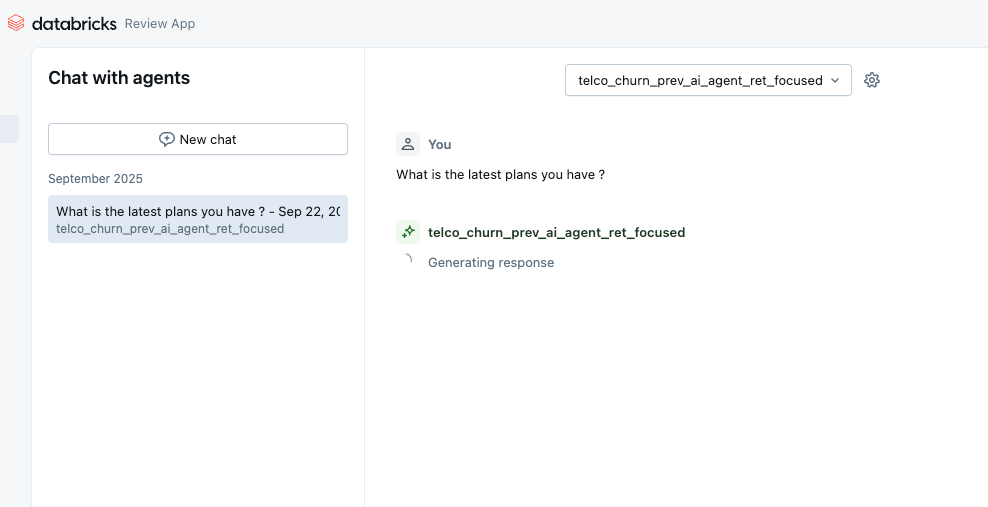Click the agent sparkle icon in response
988x507 pixels.
pyautogui.click(x=408, y=232)
